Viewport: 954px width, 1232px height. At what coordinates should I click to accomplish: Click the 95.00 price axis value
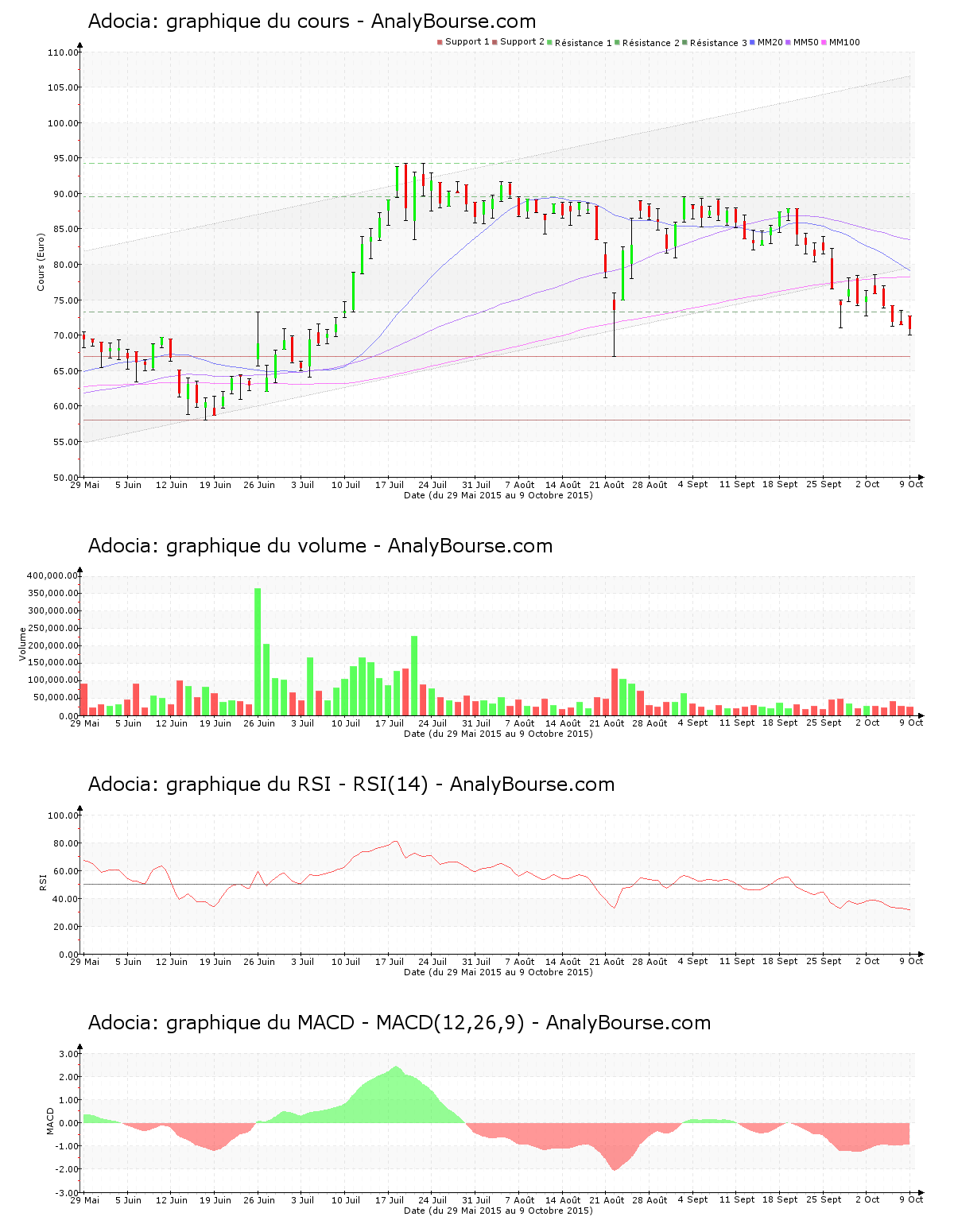coord(65,158)
